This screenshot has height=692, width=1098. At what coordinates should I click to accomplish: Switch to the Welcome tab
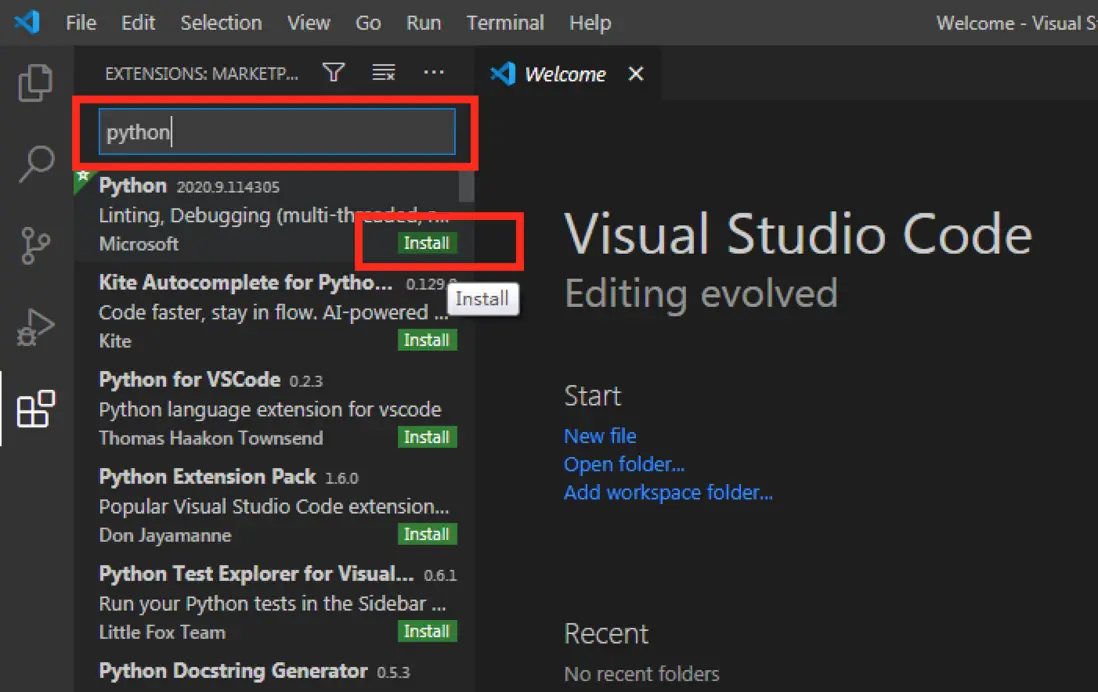point(565,73)
